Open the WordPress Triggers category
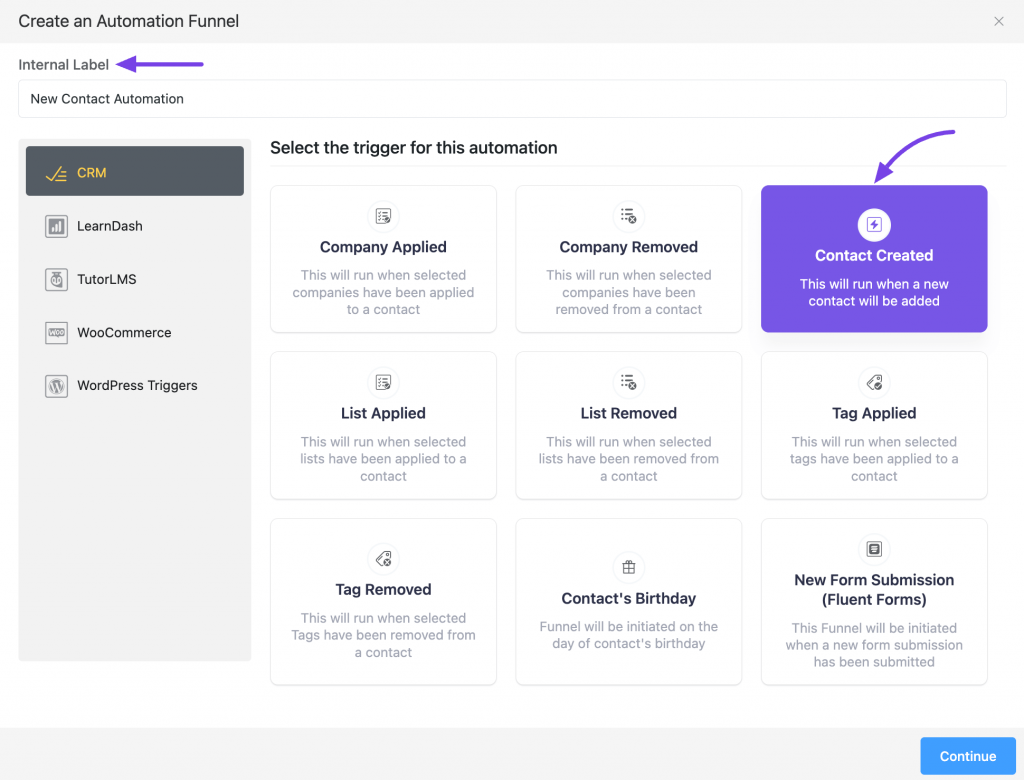The image size is (1024, 780). pyautogui.click(x=134, y=385)
